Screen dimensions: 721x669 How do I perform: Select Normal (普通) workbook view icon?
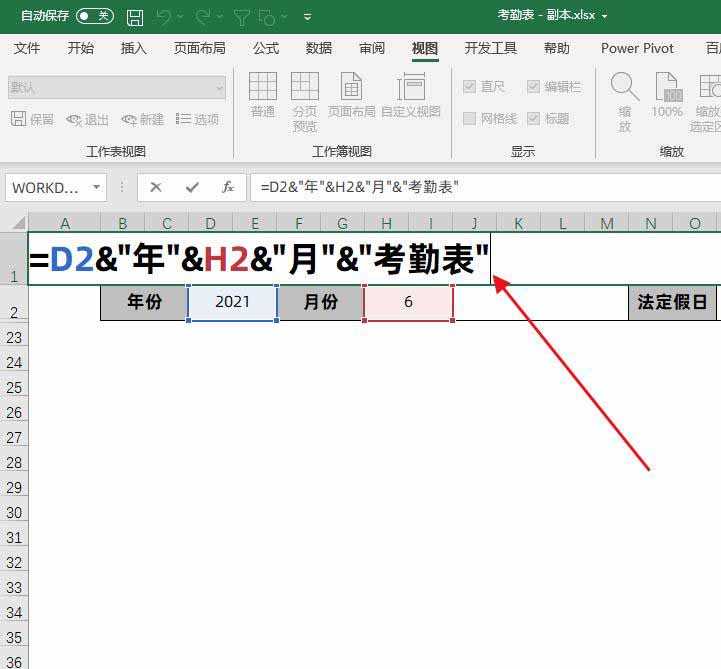pyautogui.click(x=263, y=95)
